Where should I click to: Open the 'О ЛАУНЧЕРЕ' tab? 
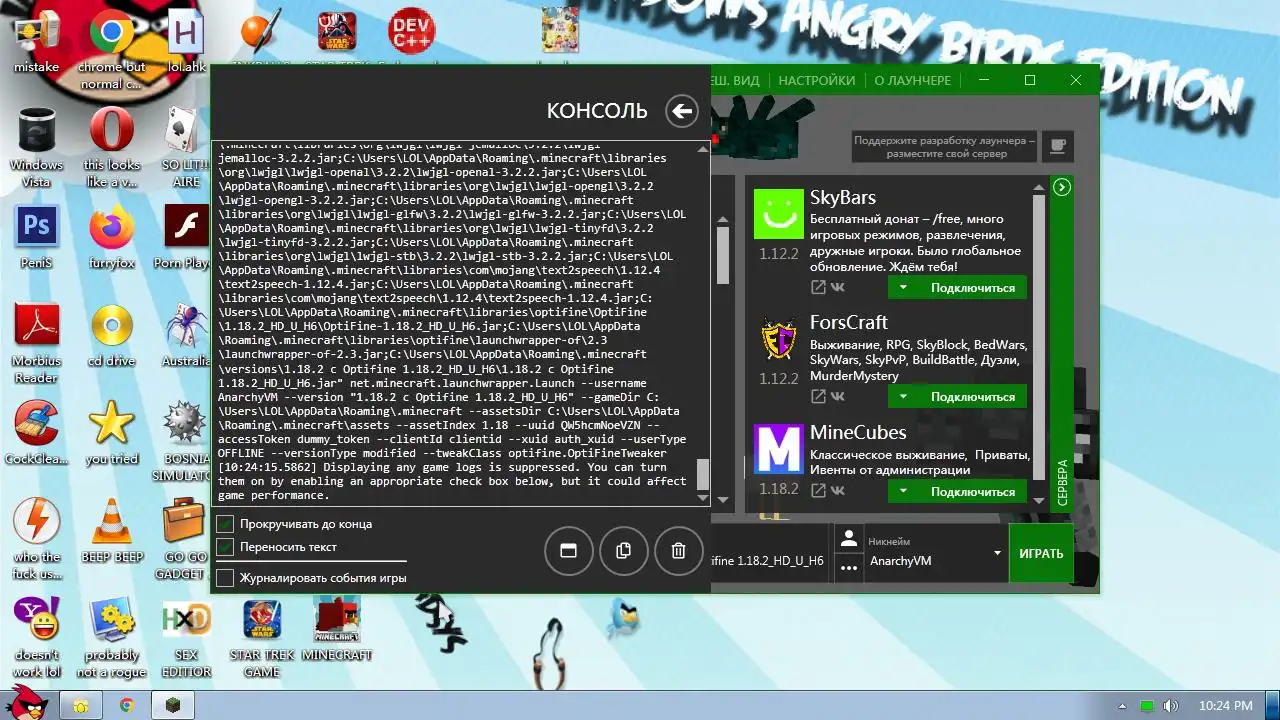[912, 81]
